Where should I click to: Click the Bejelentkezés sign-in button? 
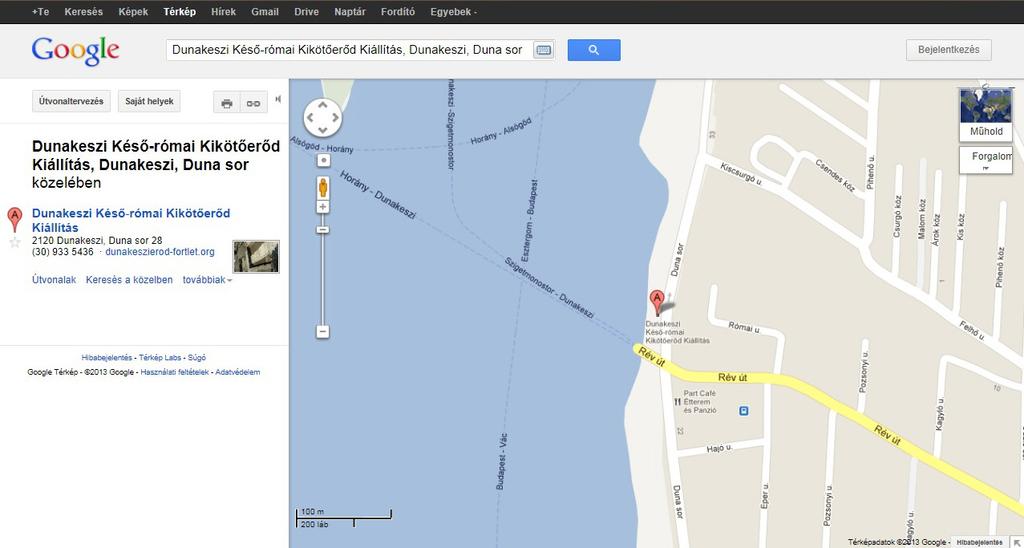tap(949, 50)
